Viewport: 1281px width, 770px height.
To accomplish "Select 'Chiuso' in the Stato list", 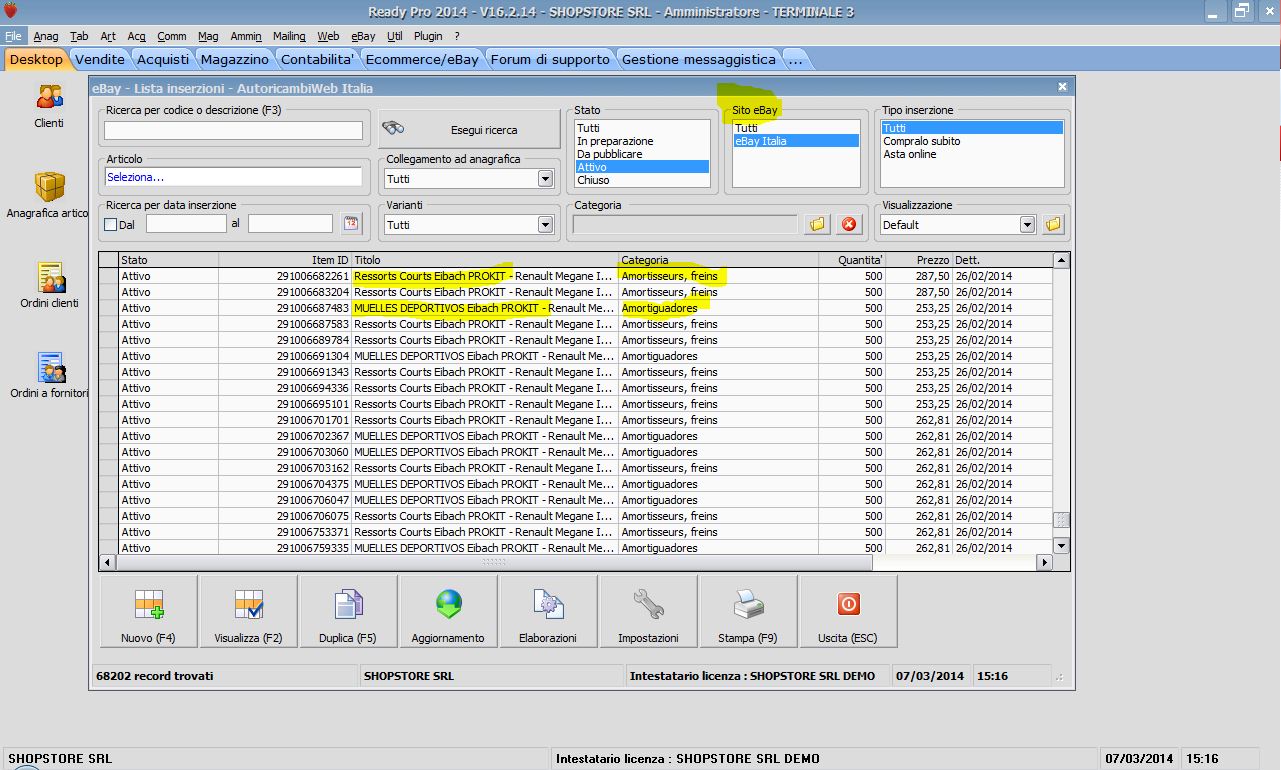I will coord(593,181).
